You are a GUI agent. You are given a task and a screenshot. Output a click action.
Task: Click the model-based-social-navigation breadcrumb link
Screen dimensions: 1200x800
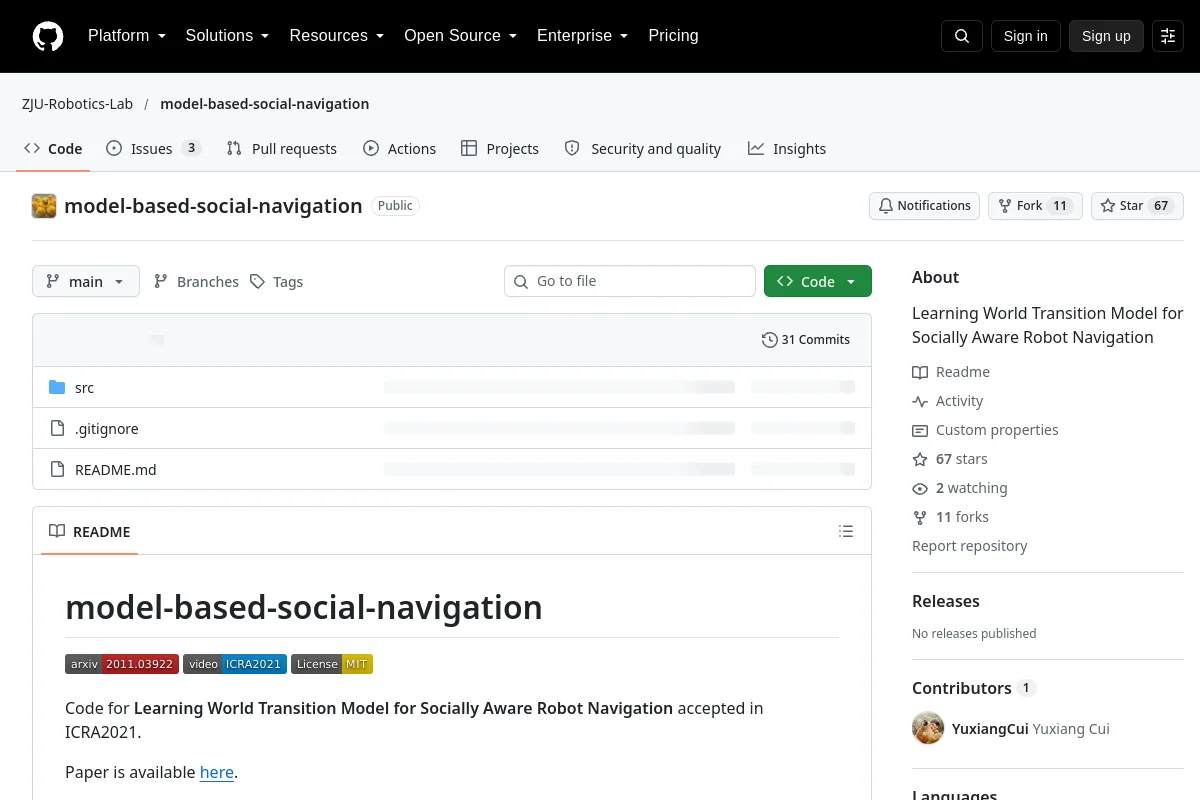coord(265,104)
